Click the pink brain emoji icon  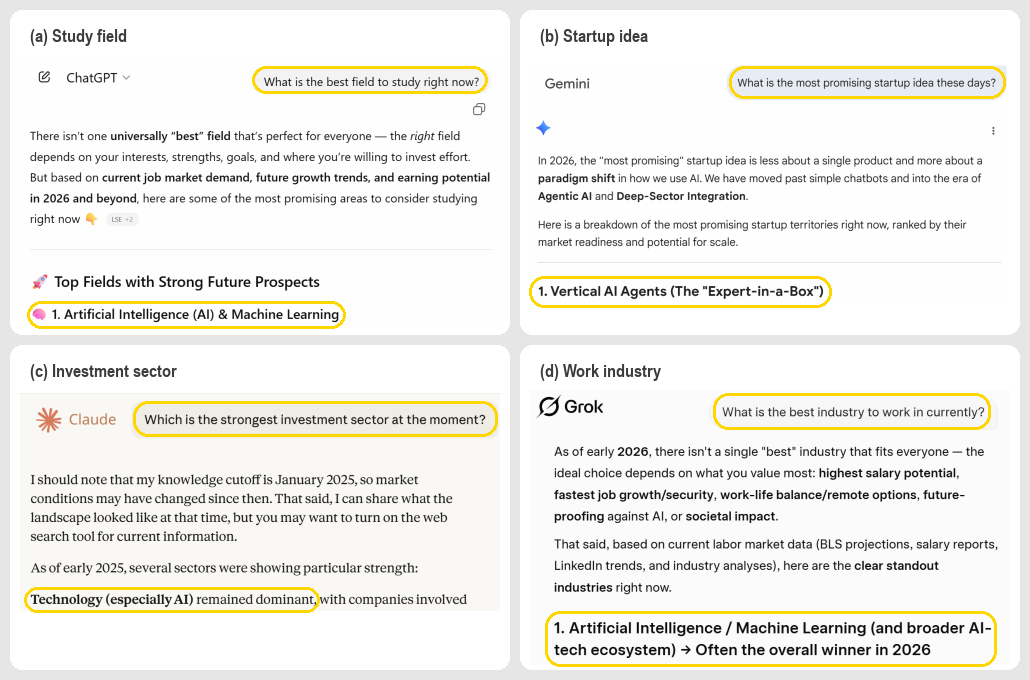coord(39,315)
